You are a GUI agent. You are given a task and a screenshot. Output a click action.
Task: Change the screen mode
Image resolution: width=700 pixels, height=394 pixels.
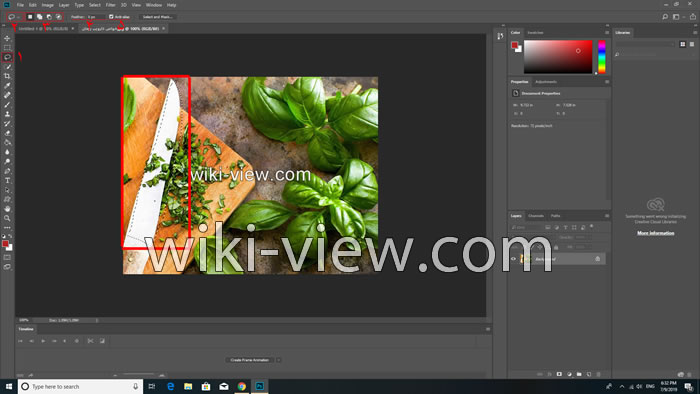[7, 267]
